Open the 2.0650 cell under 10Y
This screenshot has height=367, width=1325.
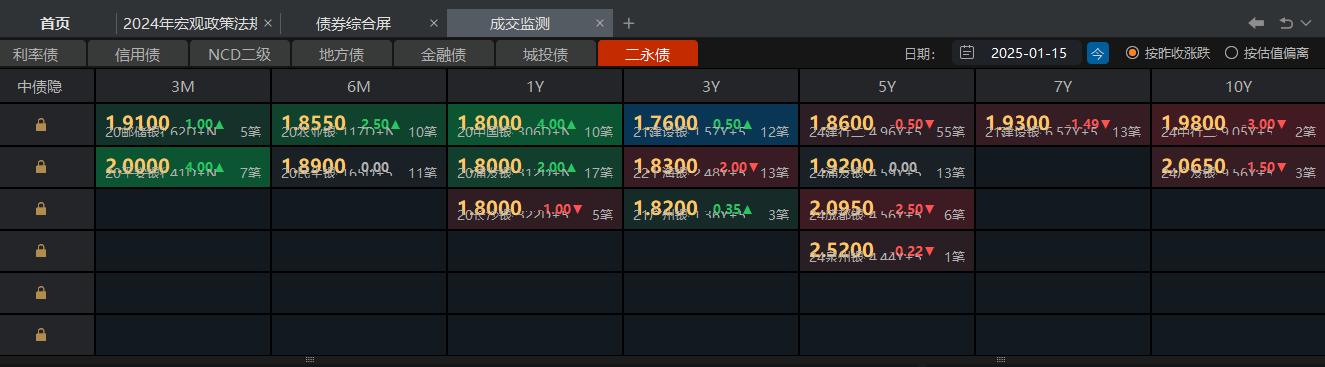(1238, 167)
